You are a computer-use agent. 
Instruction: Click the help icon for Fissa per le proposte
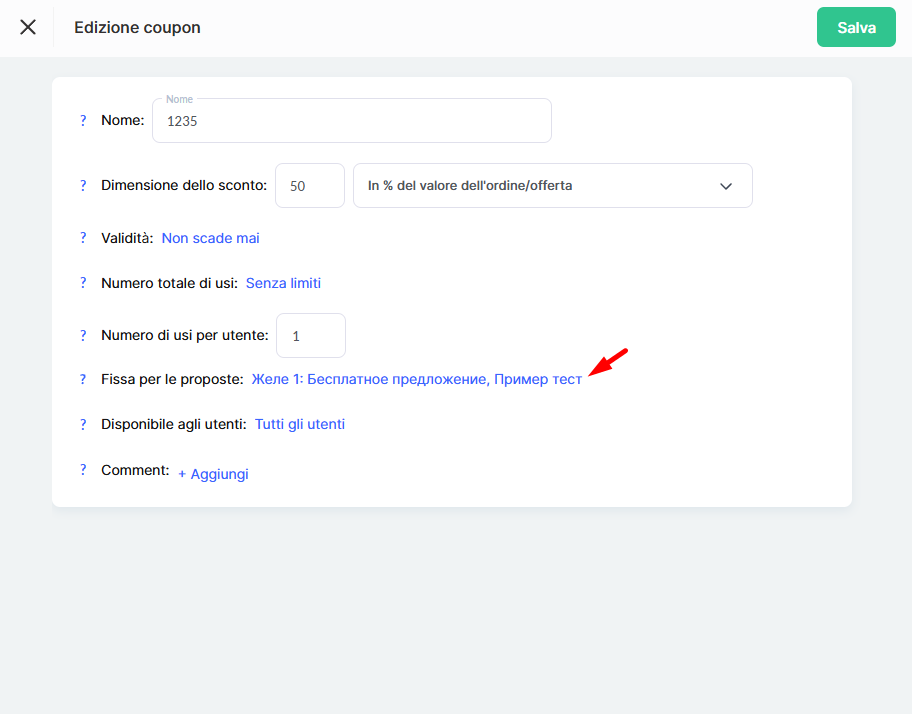83,379
